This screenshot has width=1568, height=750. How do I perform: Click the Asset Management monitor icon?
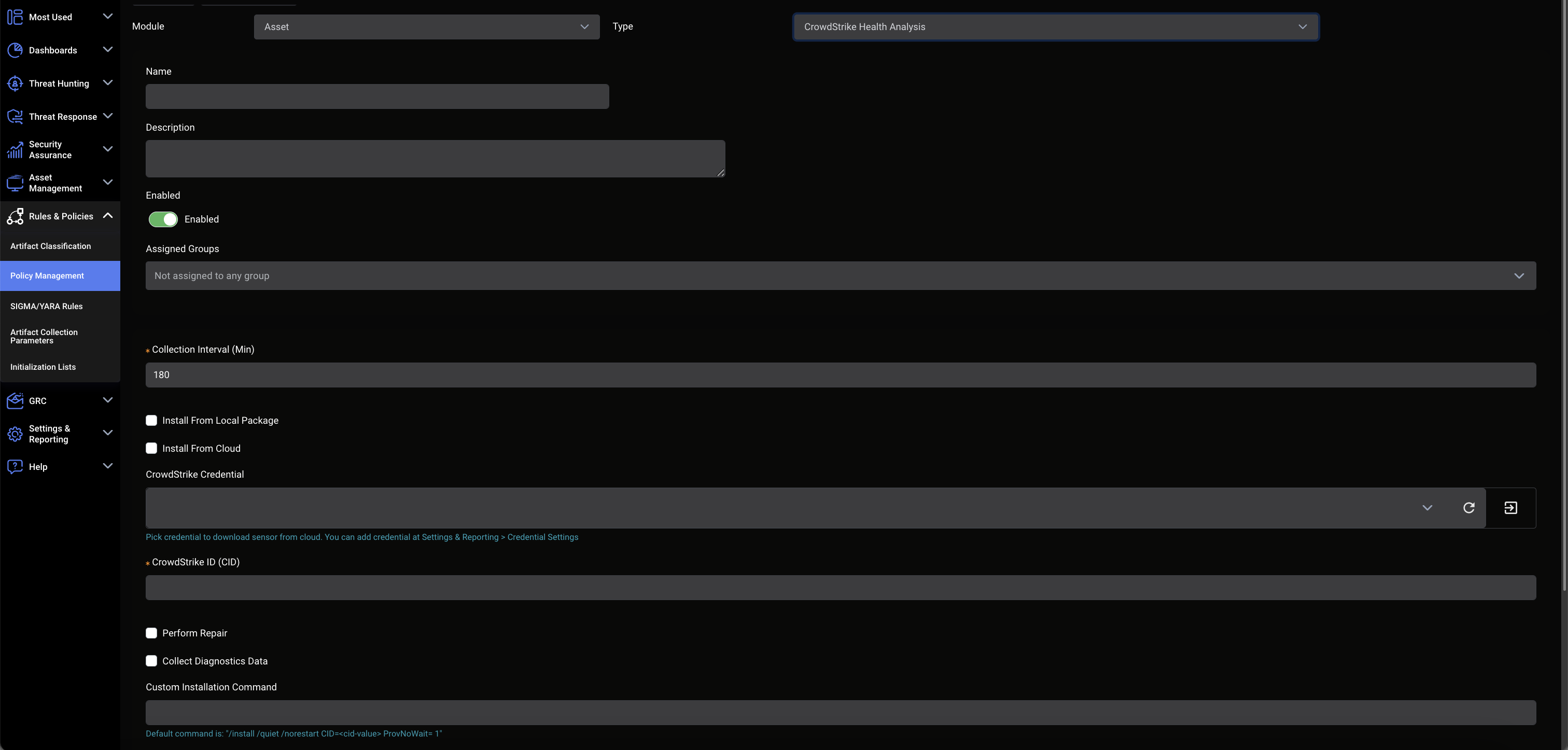[15, 183]
